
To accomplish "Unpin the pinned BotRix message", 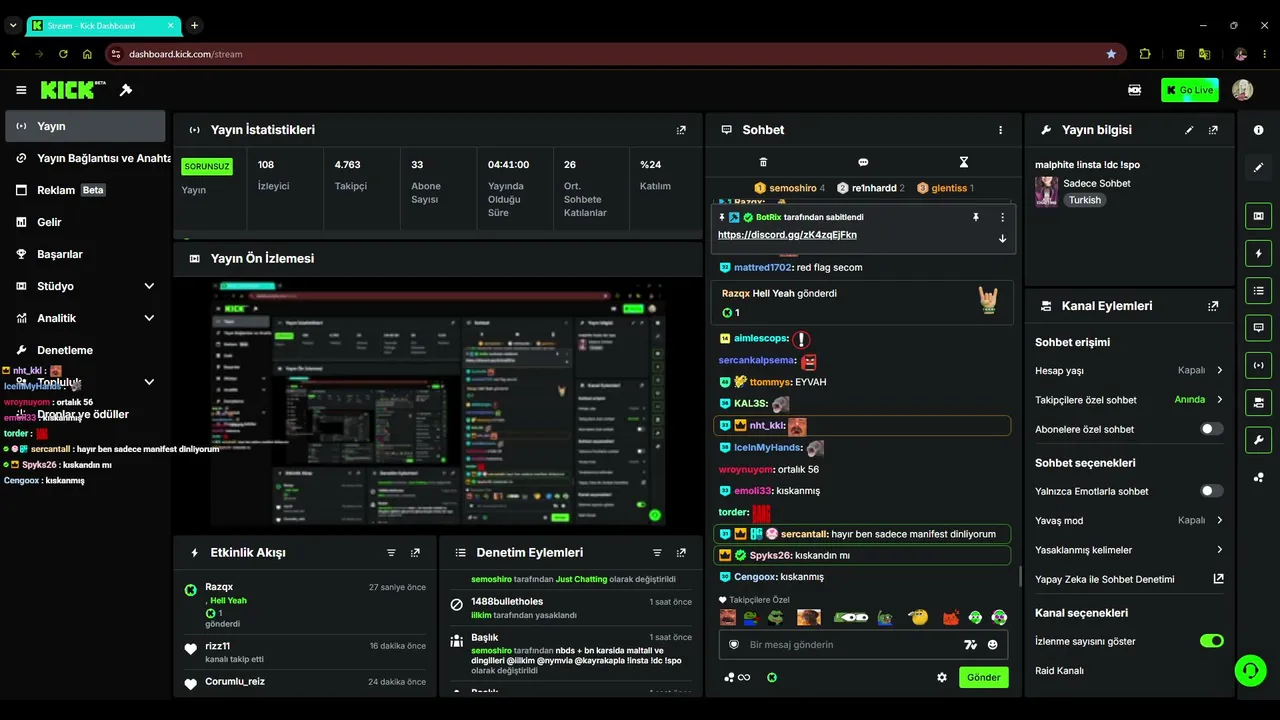I will point(976,217).
